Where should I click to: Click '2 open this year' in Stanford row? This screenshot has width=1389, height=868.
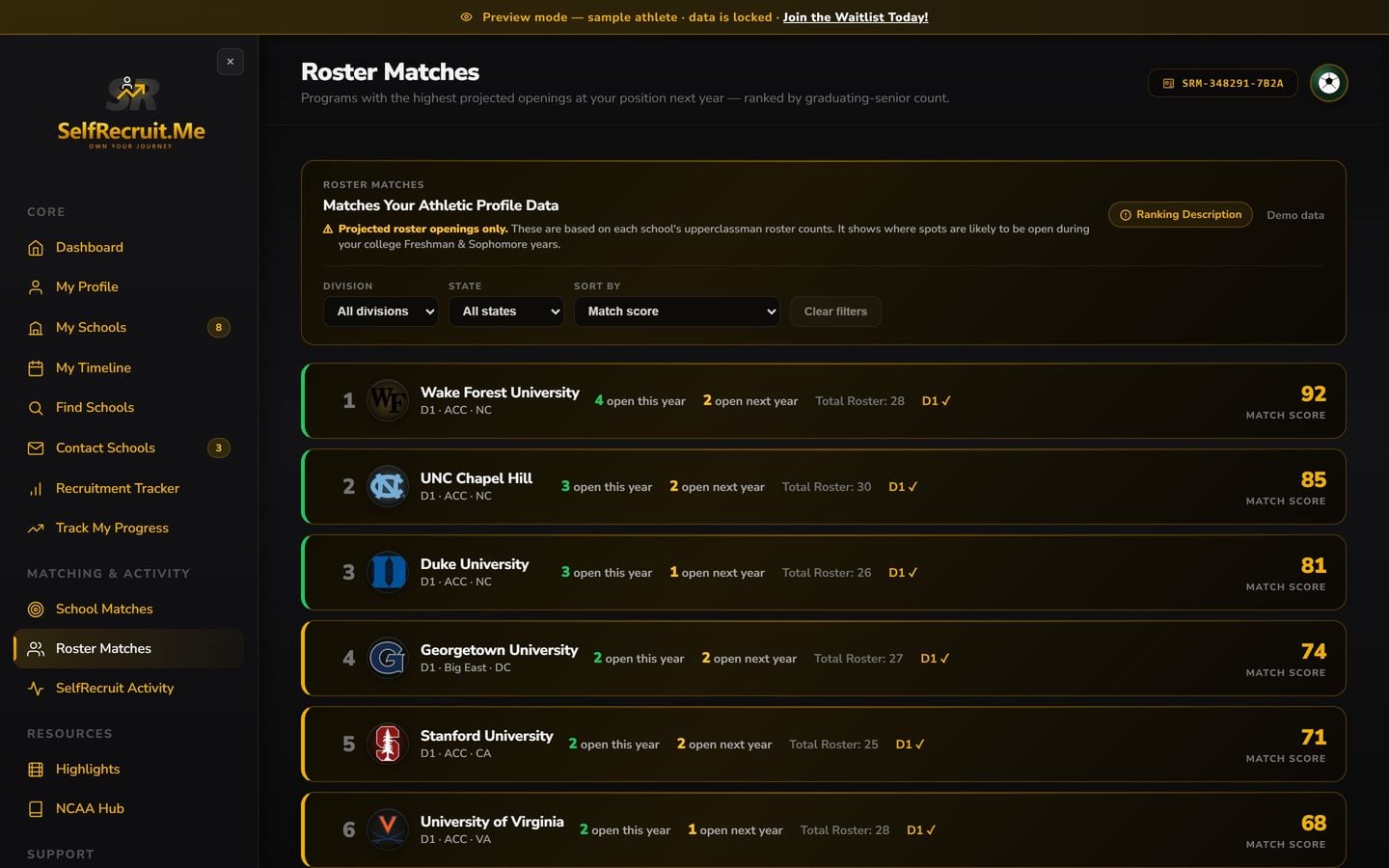614,745
